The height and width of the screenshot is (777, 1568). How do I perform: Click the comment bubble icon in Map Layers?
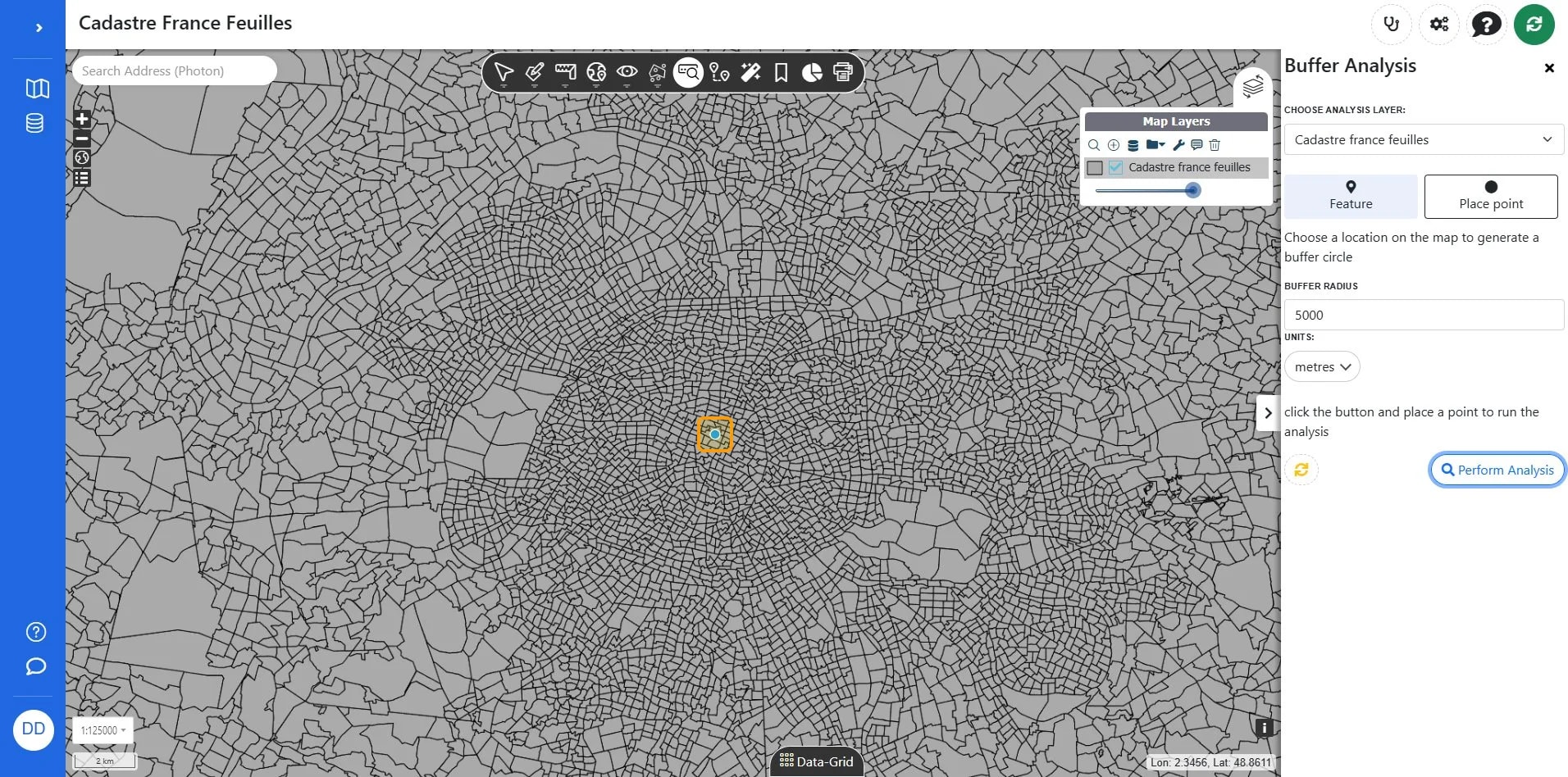click(1197, 145)
